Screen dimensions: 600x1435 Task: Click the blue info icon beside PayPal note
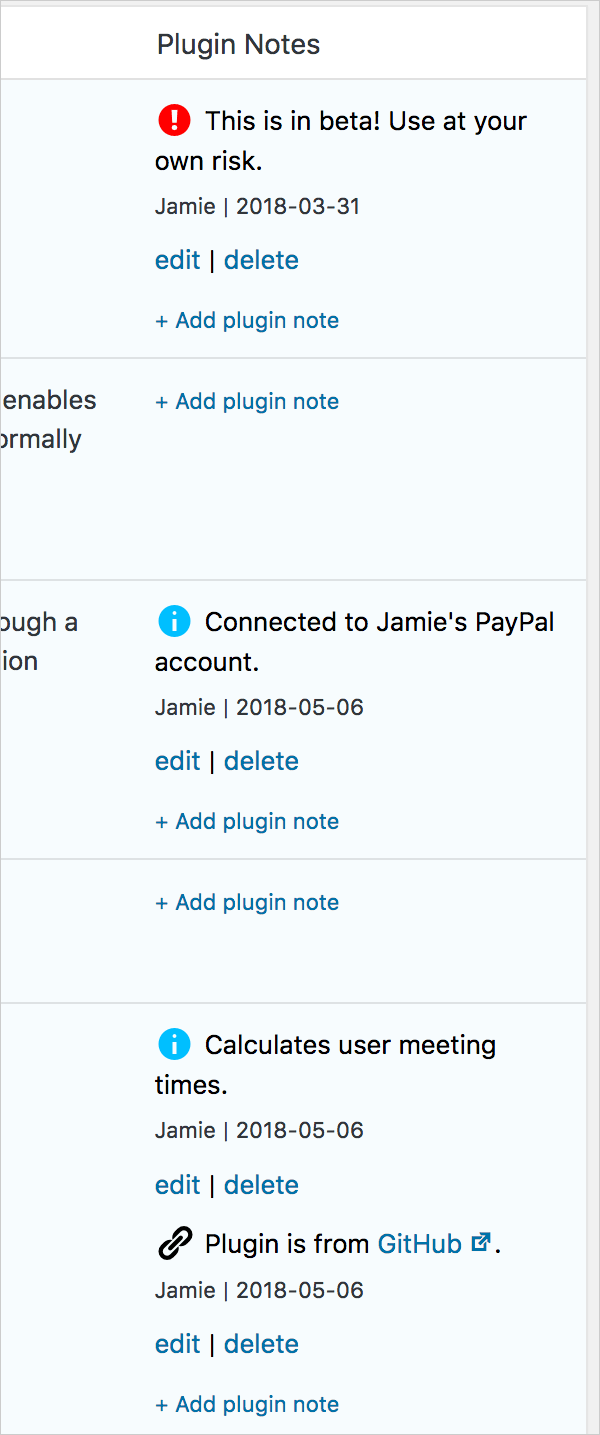coord(174,622)
